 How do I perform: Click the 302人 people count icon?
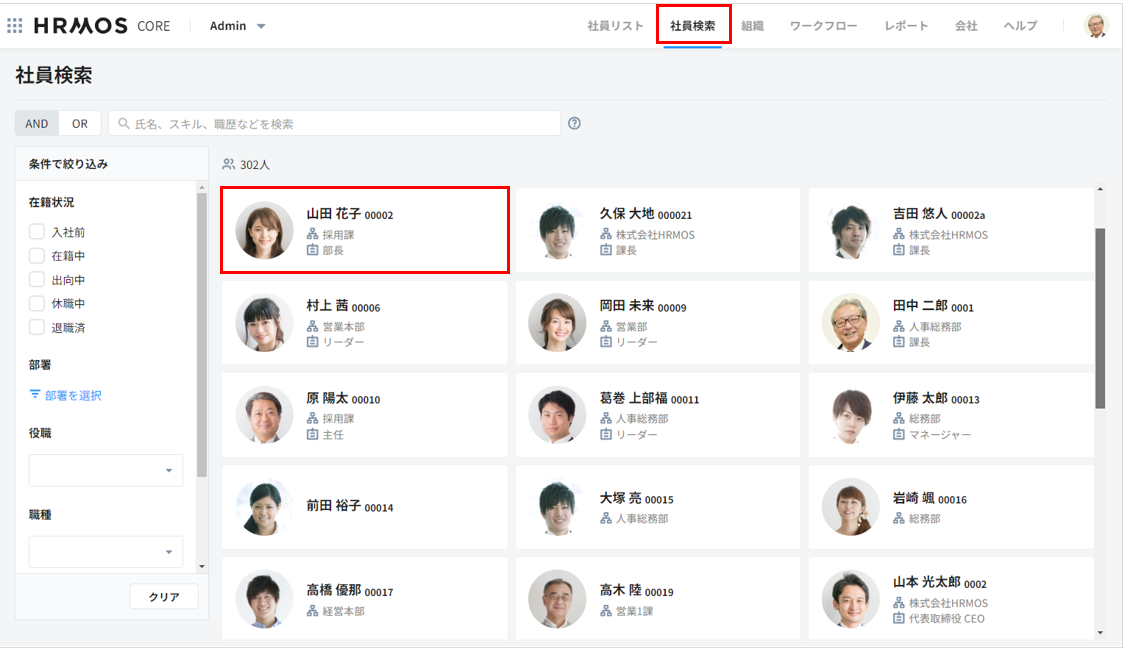pyautogui.click(x=229, y=164)
